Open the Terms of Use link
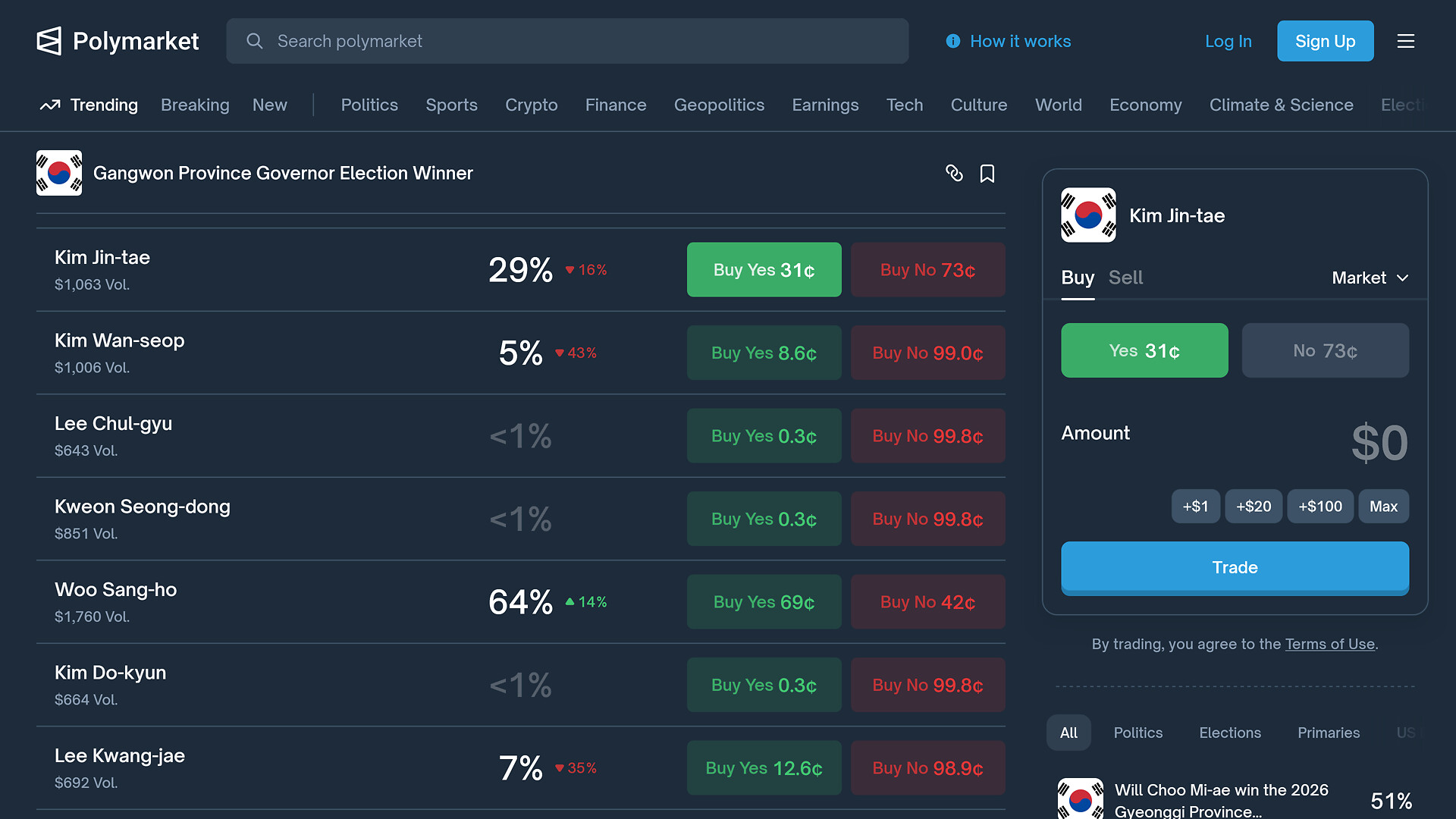The width and height of the screenshot is (1456, 819). (1329, 644)
